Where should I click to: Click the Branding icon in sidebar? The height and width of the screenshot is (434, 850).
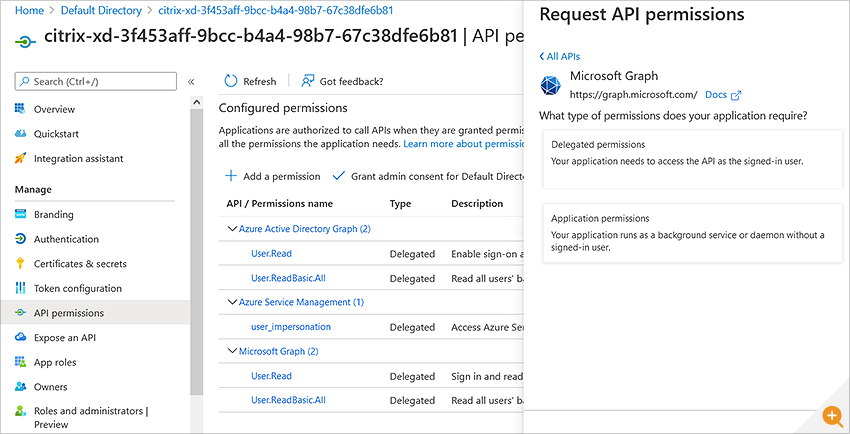20,214
